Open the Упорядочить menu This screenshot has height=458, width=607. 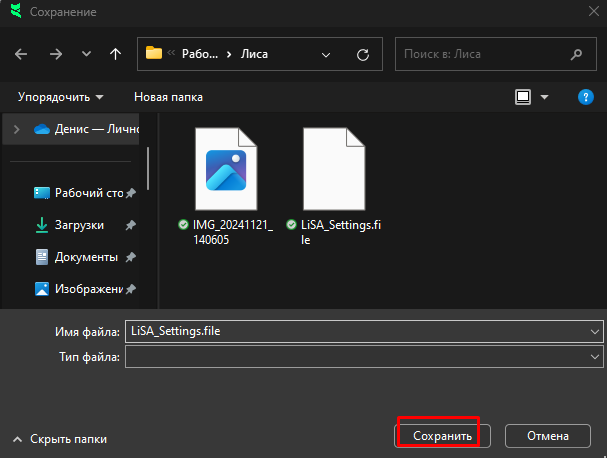60,97
